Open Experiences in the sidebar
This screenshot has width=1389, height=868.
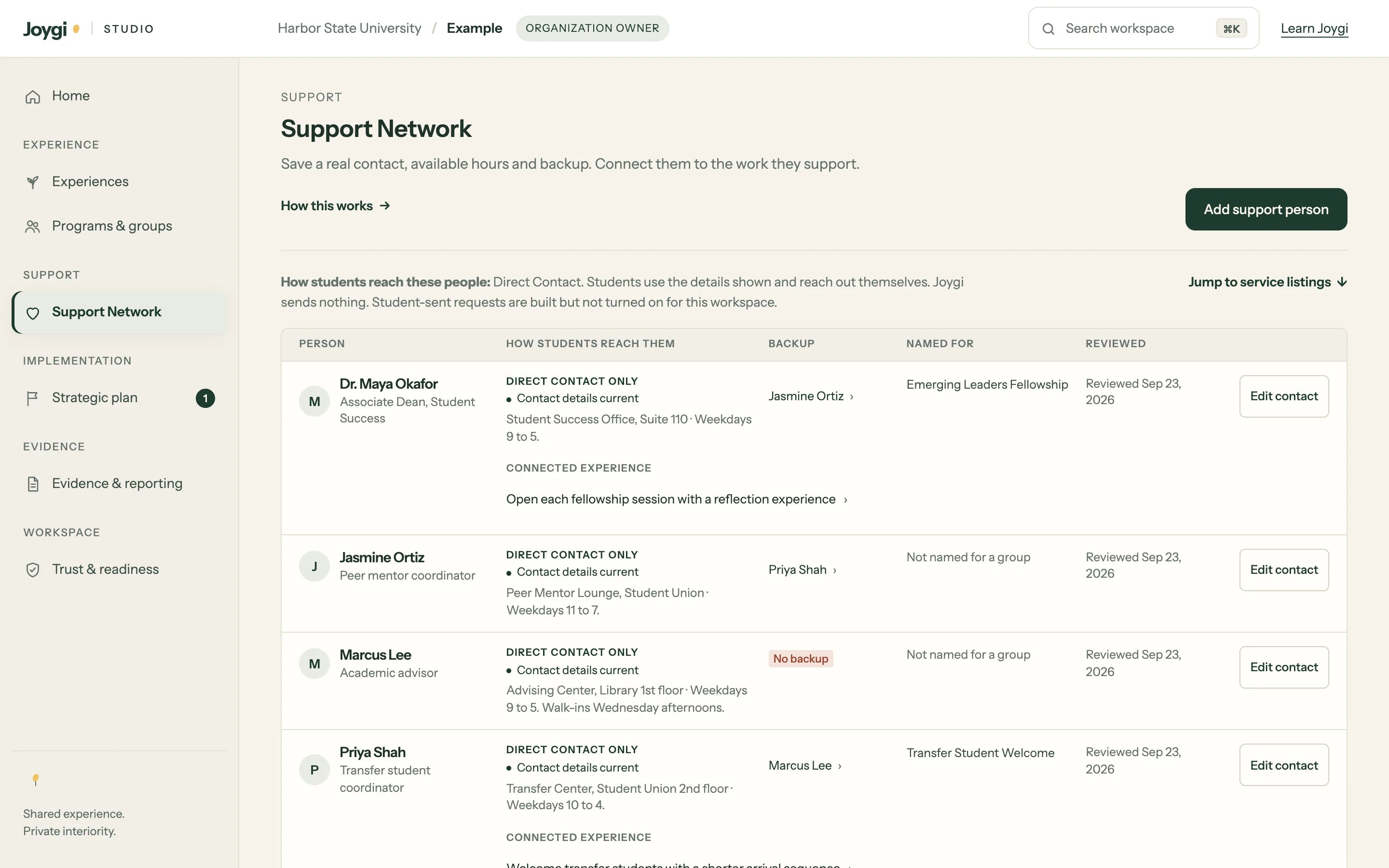point(120,182)
